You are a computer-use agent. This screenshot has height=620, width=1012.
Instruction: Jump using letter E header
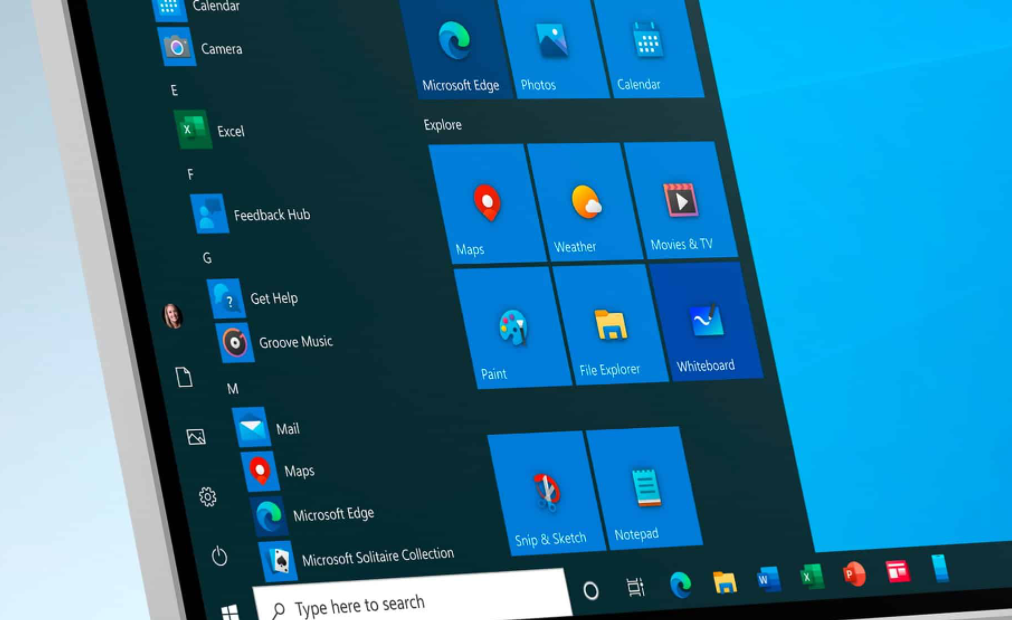[x=174, y=90]
